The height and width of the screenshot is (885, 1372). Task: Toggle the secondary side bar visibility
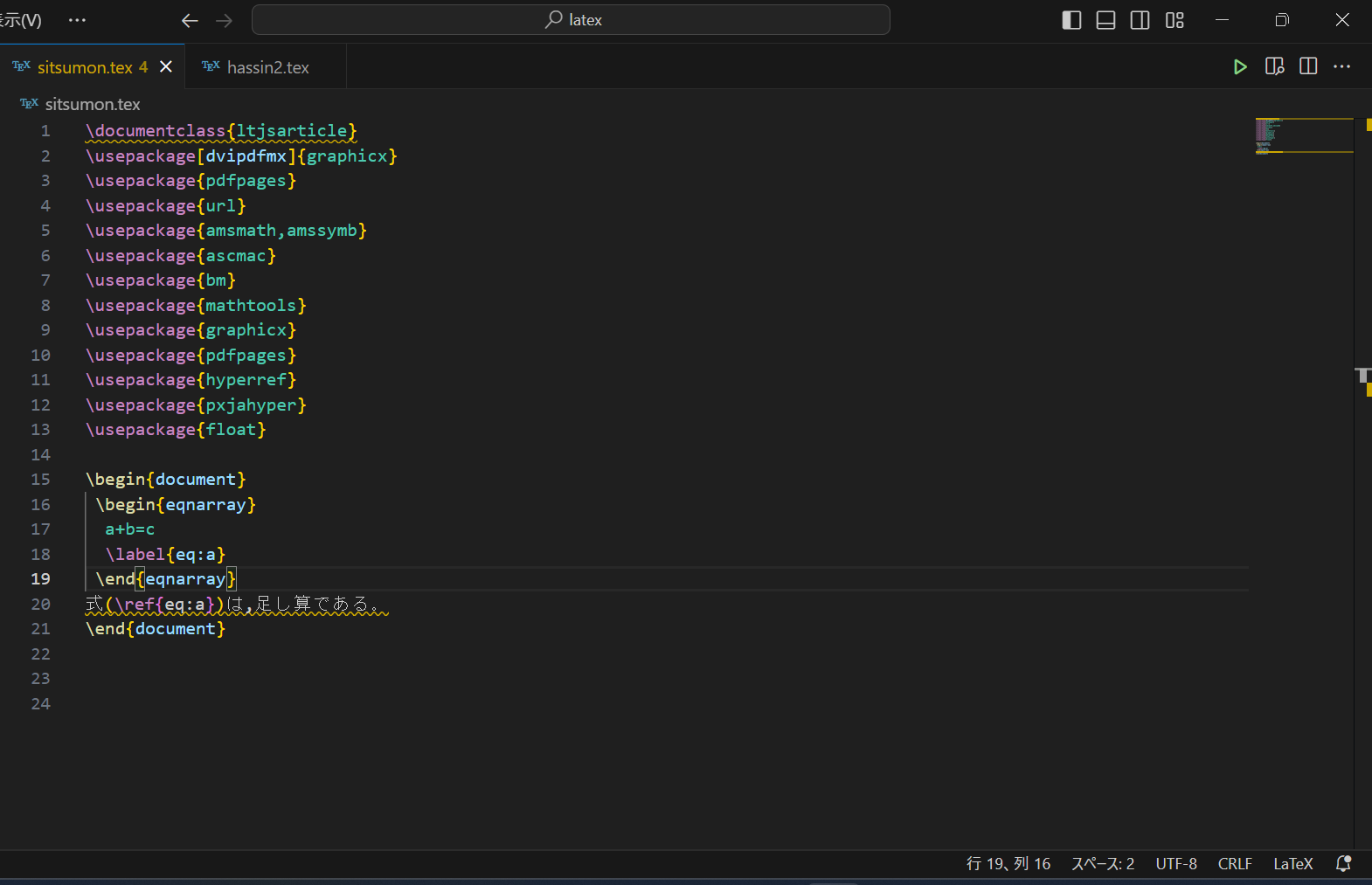click(1140, 20)
